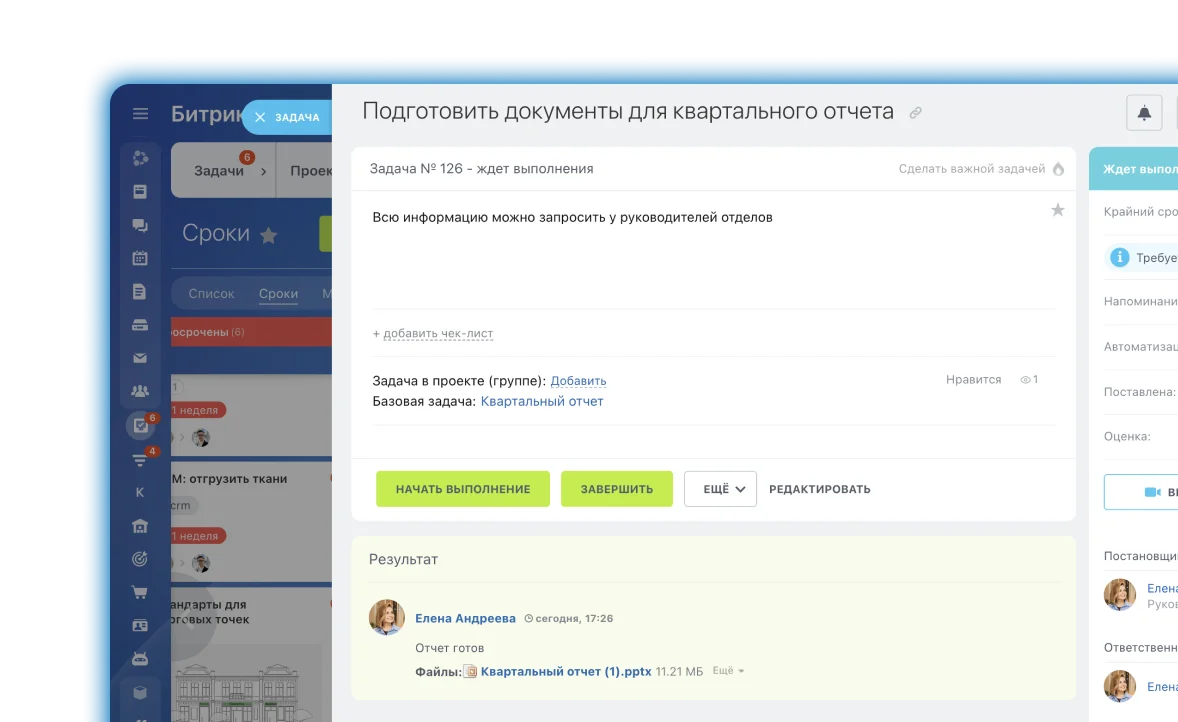The width and height of the screenshot is (1178, 722).
Task: Switch to the 'Список' tab
Action: (x=211, y=293)
